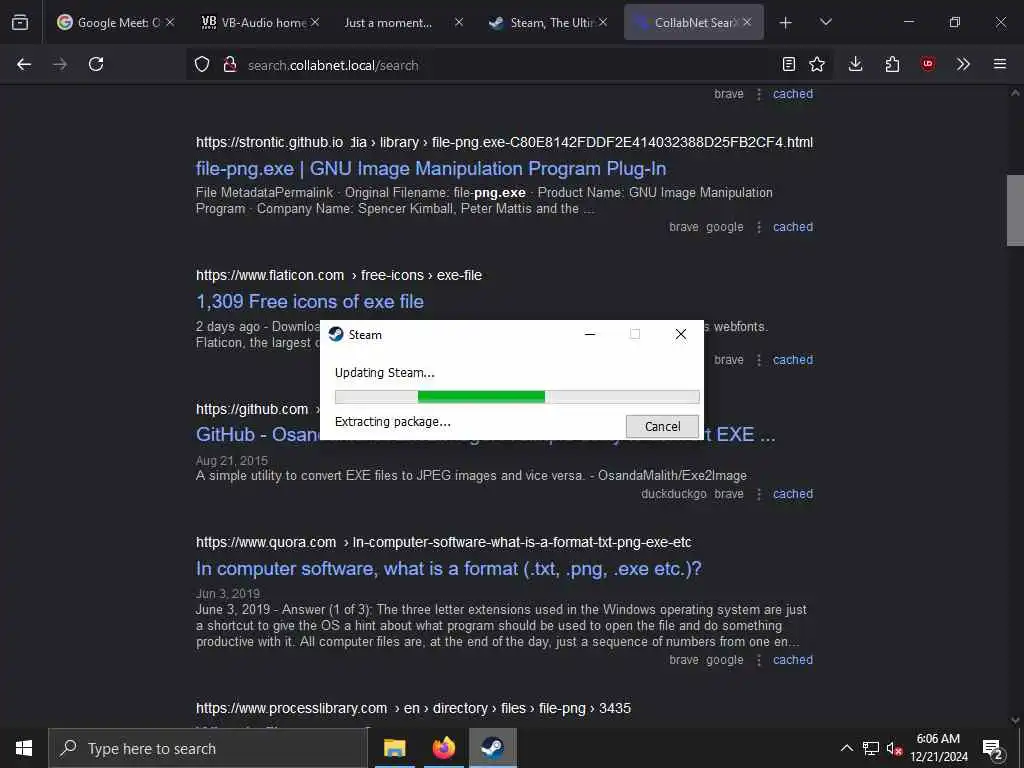Open cached link for file-png.exe result

(x=793, y=227)
